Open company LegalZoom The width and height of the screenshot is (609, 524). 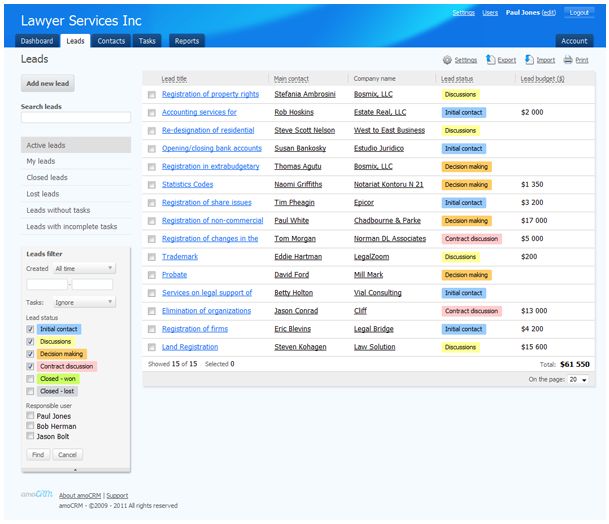click(371, 257)
